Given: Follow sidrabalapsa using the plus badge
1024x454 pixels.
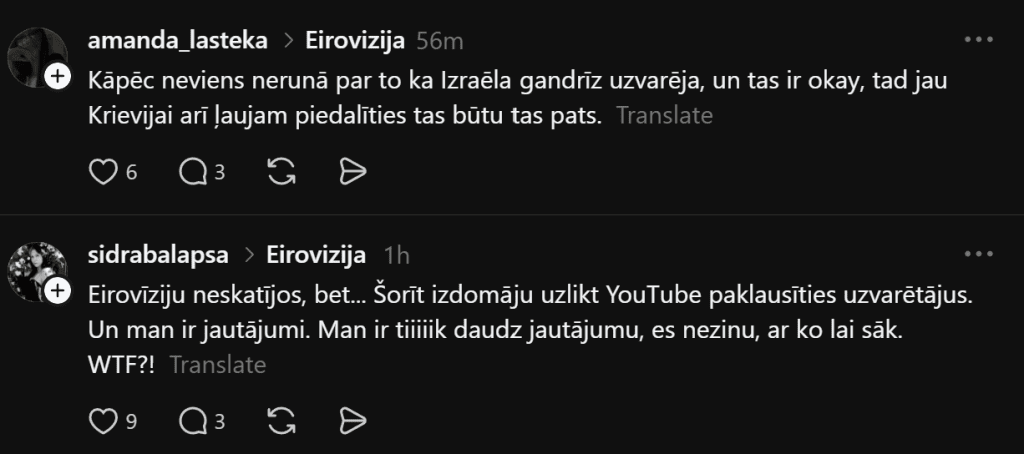Looking at the screenshot, I should [57, 291].
